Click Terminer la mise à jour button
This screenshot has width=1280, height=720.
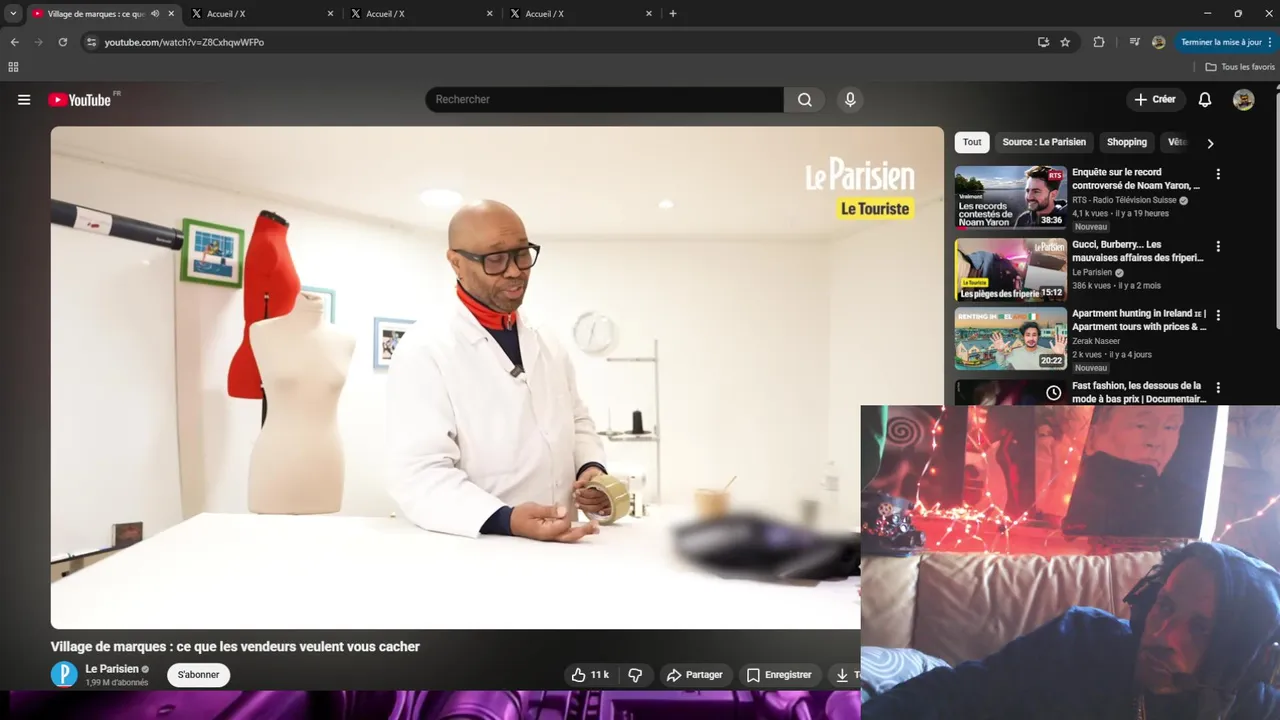tap(1220, 42)
